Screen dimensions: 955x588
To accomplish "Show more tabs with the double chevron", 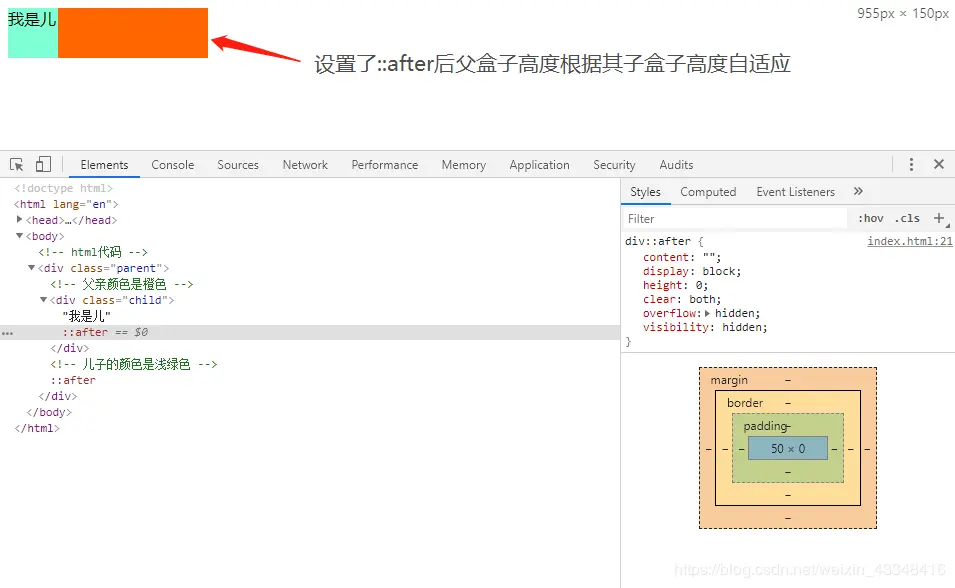I will coord(858,191).
